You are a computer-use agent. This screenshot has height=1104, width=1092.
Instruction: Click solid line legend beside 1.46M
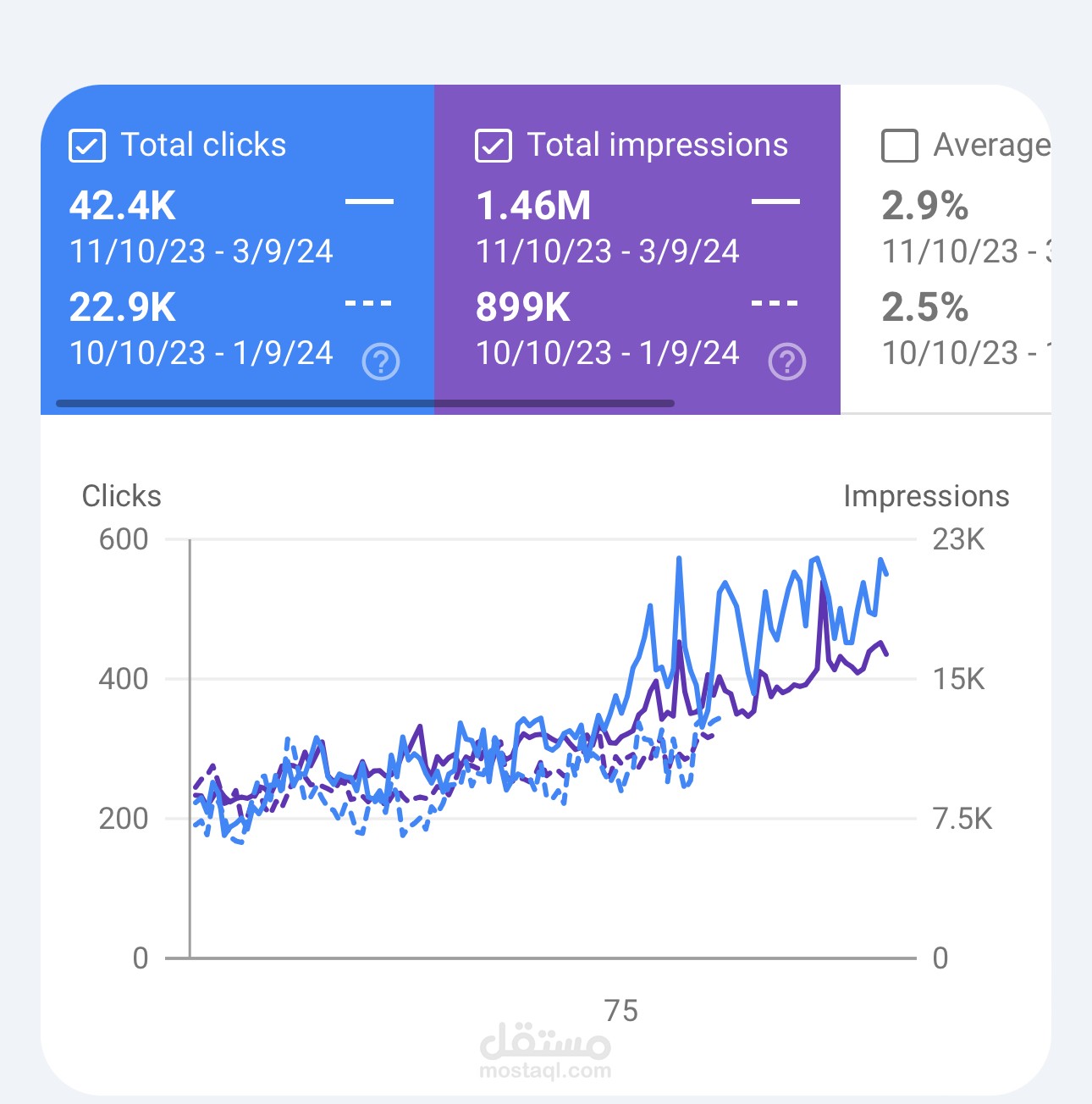(x=775, y=201)
